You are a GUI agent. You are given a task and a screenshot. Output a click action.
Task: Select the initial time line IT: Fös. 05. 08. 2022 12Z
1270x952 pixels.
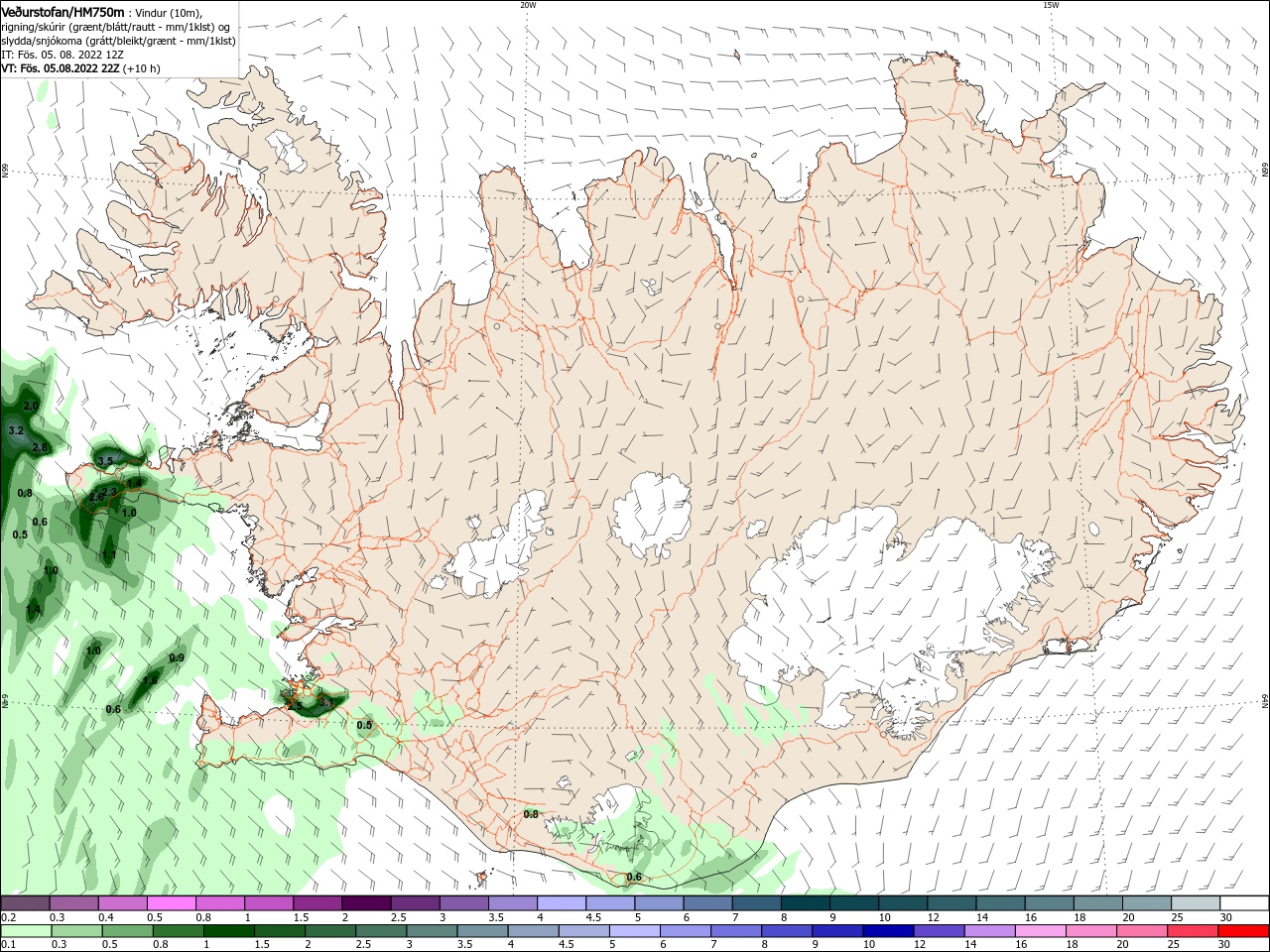tap(63, 55)
